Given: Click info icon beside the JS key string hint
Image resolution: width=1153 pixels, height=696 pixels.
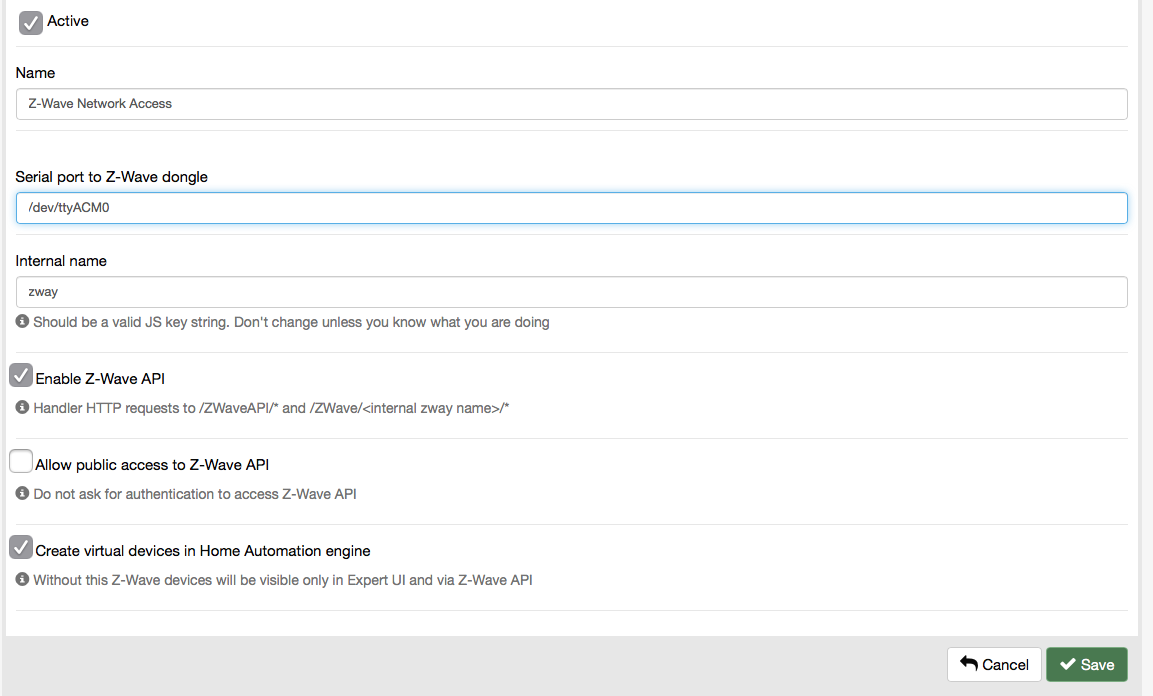Looking at the screenshot, I should click(22, 321).
